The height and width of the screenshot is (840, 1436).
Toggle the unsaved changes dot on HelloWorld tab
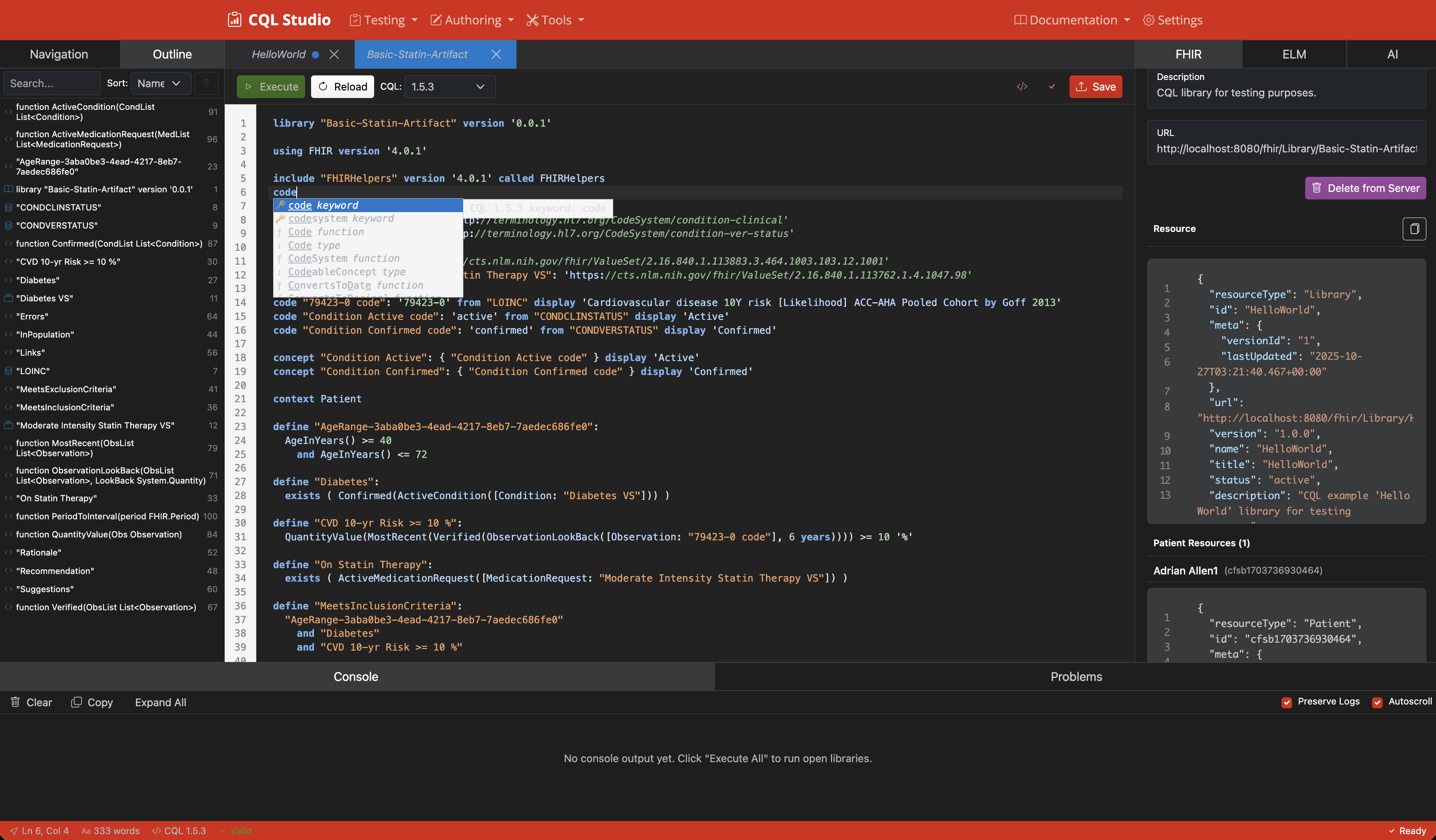(x=317, y=54)
